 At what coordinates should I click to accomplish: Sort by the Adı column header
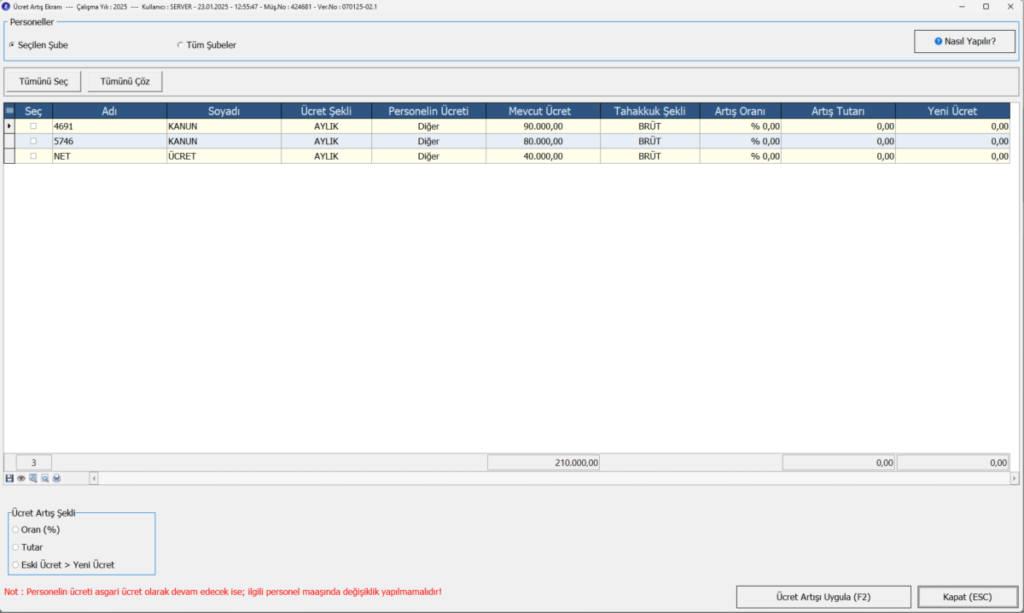pos(109,111)
